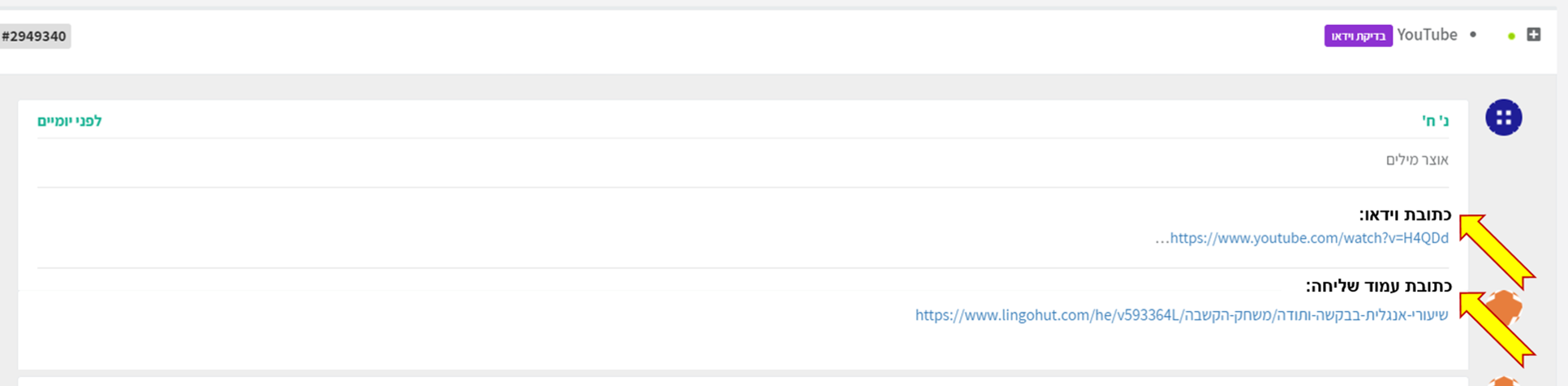Open the lingohut.com page link

(x=1181, y=315)
